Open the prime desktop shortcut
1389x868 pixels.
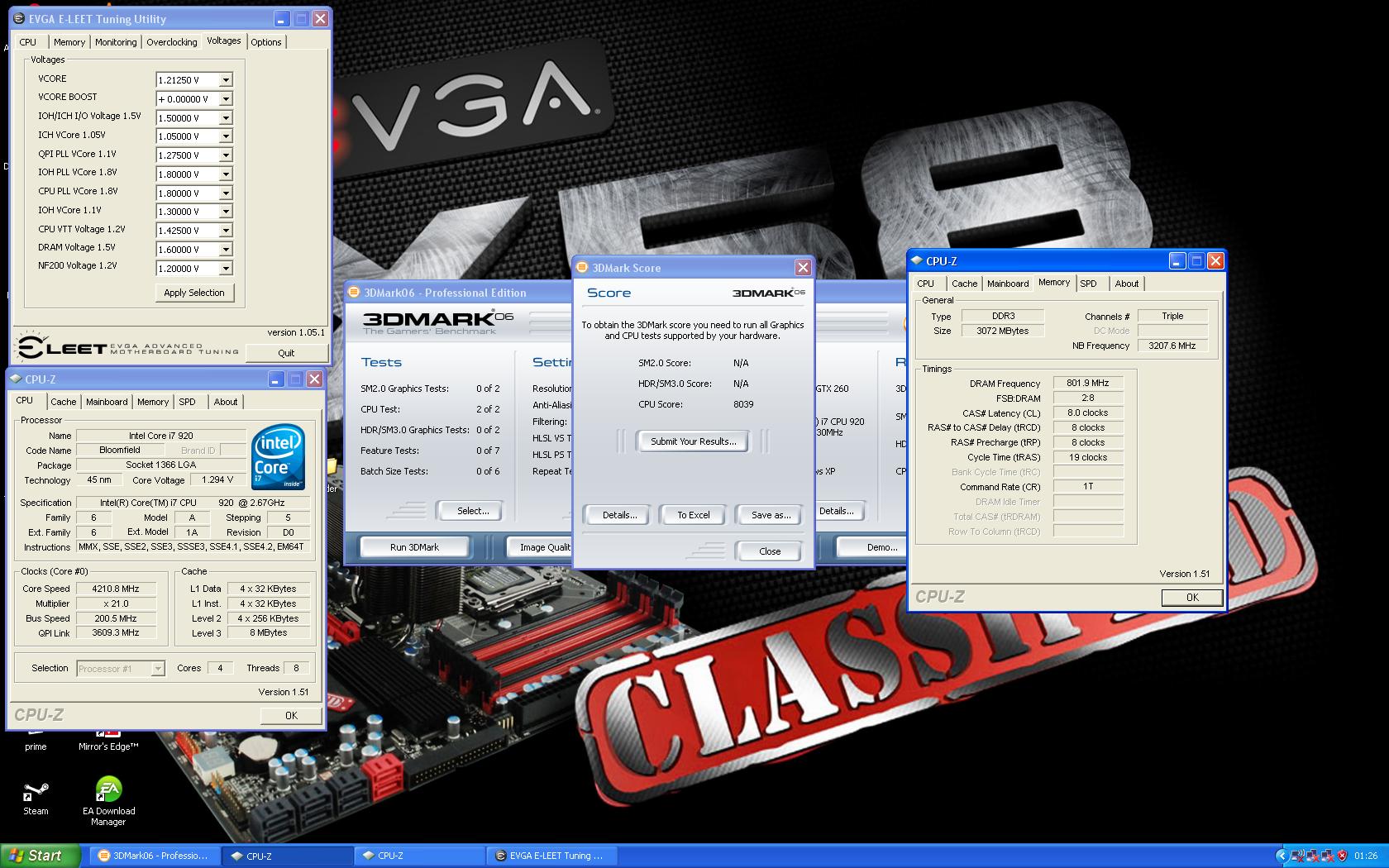36,742
